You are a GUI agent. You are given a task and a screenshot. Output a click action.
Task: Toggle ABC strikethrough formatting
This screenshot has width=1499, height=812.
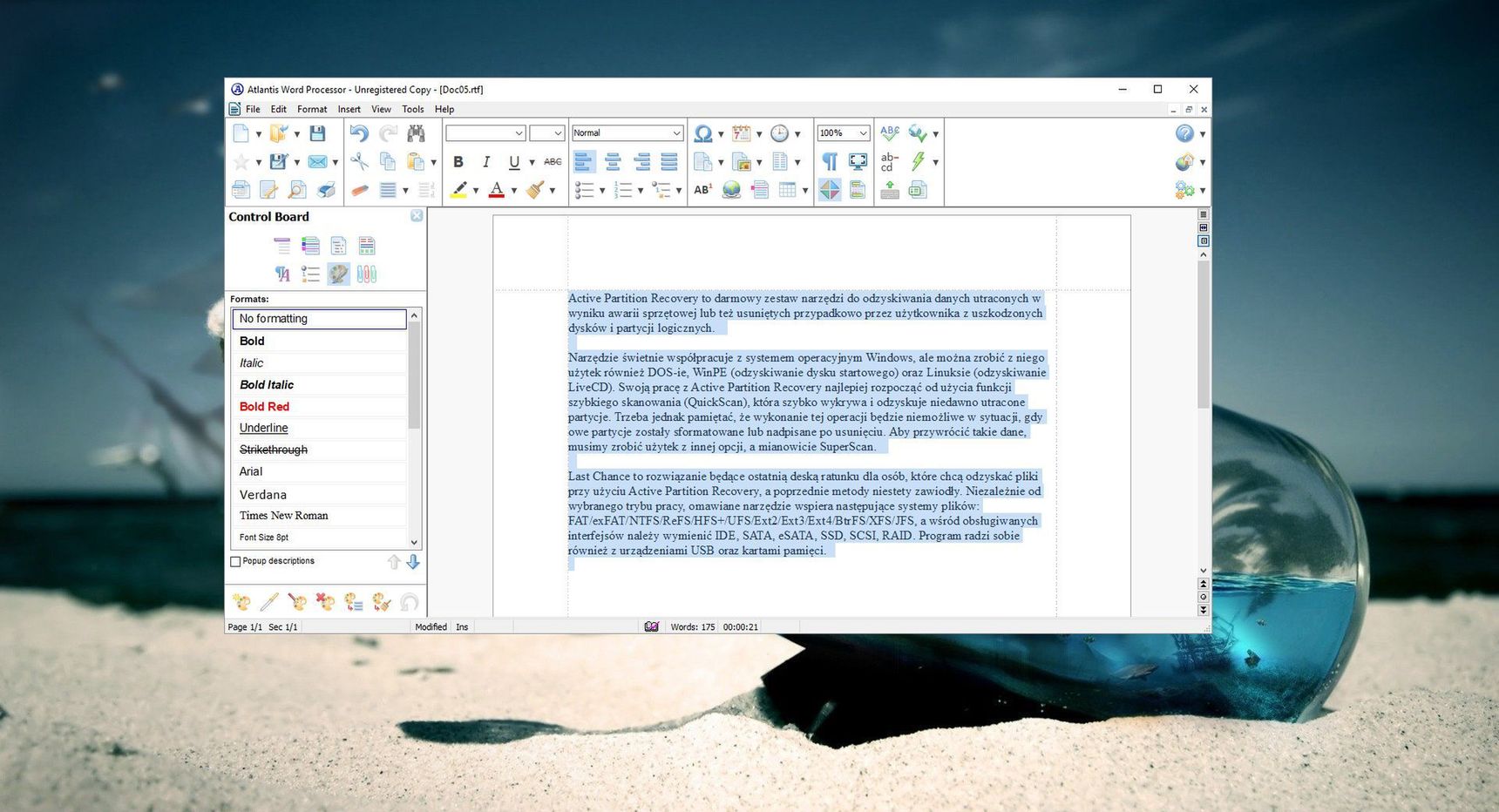[x=553, y=161]
